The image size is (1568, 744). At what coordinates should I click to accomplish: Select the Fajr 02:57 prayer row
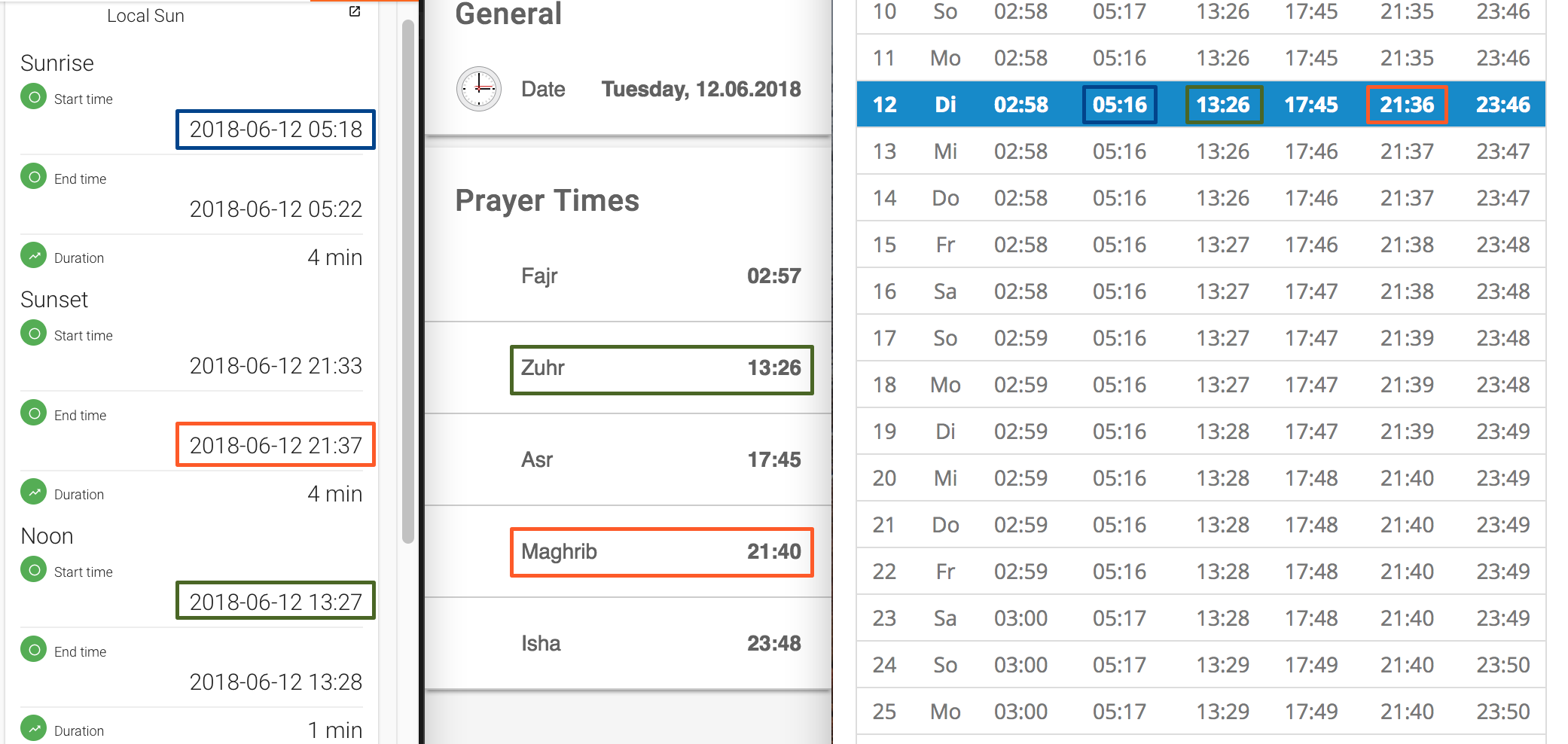pos(661,276)
